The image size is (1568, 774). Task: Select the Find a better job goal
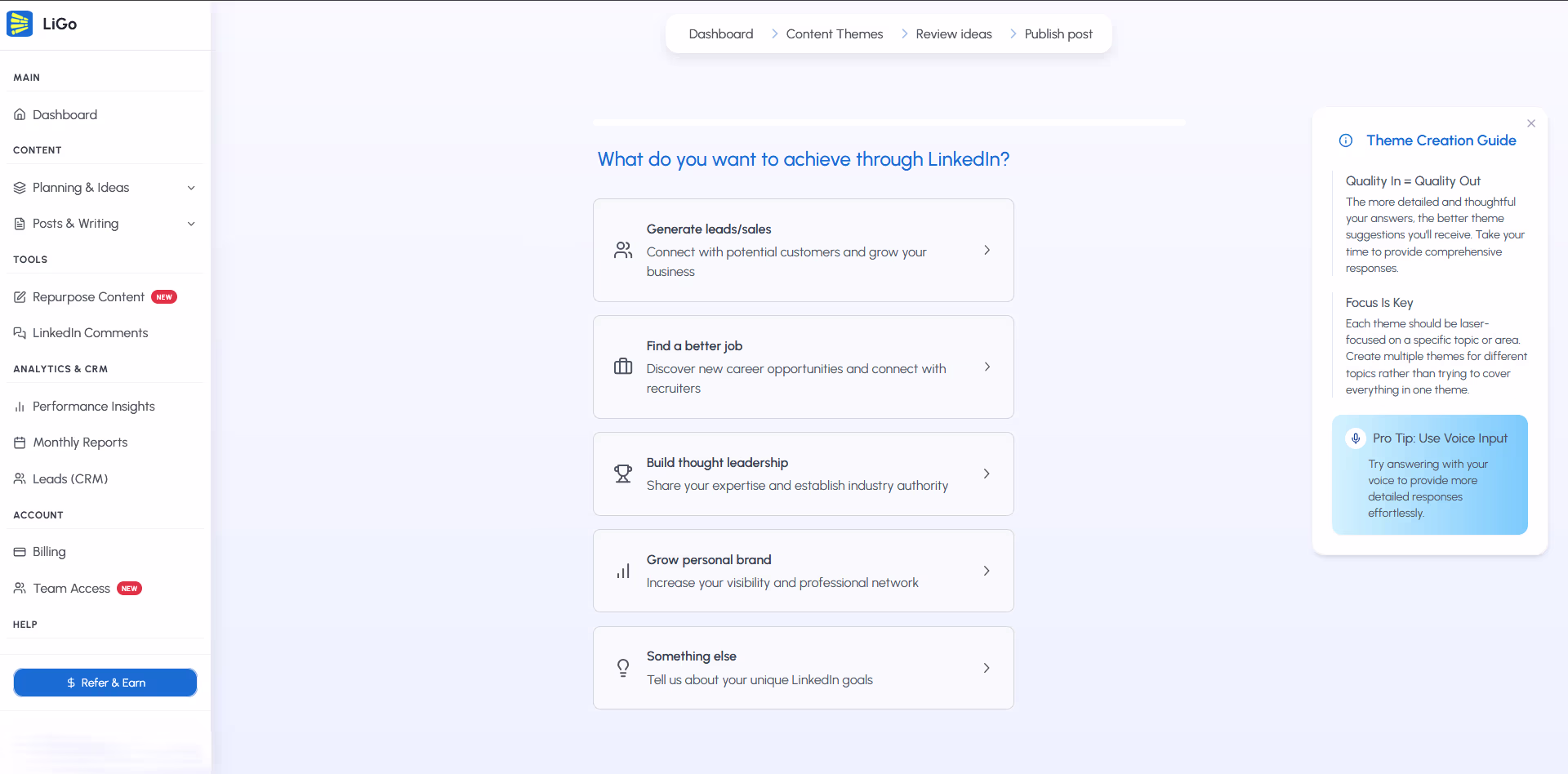[x=803, y=367]
